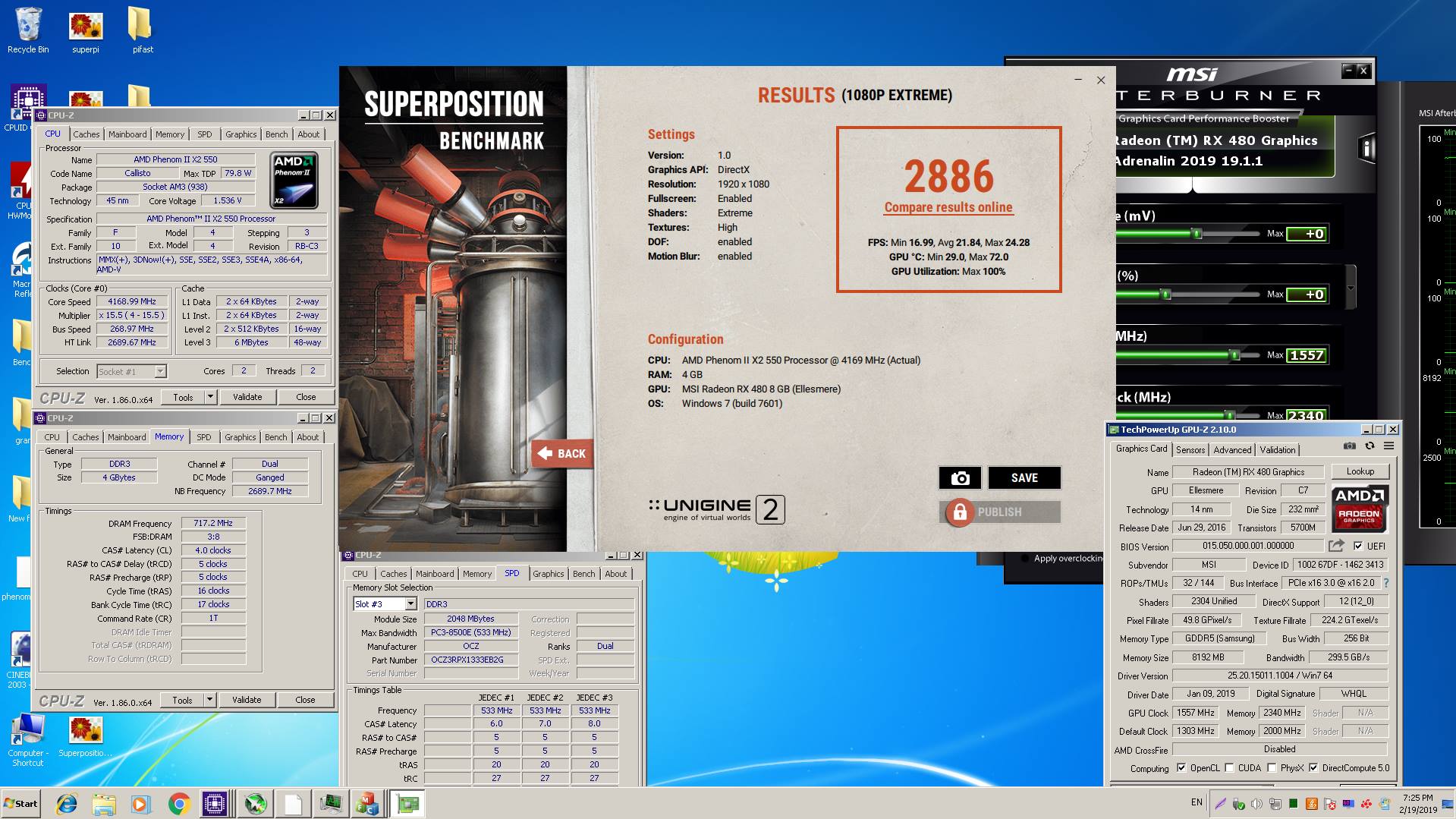Toggle the CUDA checkbox in GPU-Z
The width and height of the screenshot is (1456, 819).
pos(1229,768)
